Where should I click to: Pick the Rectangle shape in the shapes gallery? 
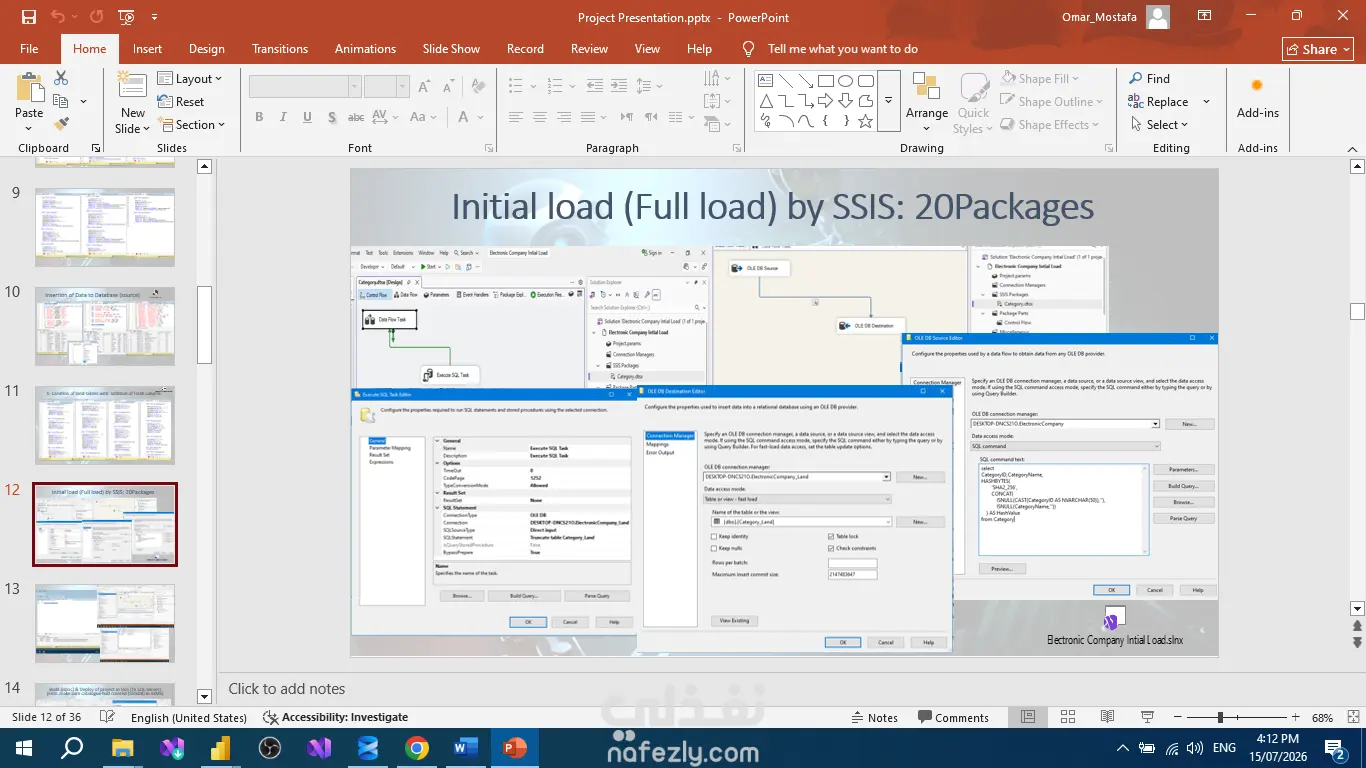coord(826,81)
